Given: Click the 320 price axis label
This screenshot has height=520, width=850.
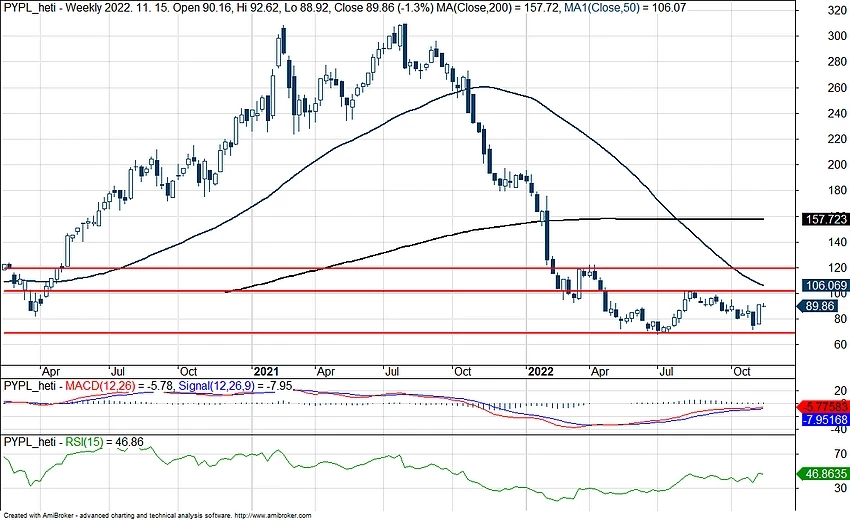Looking at the screenshot, I should pos(837,10).
